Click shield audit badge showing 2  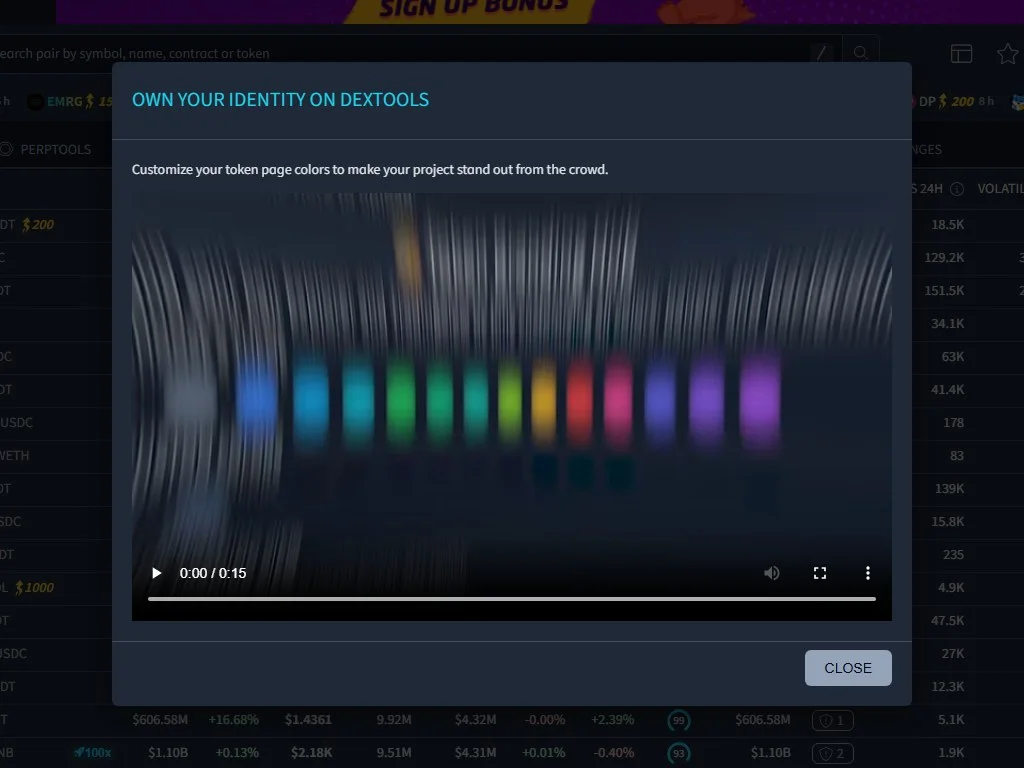(x=833, y=754)
